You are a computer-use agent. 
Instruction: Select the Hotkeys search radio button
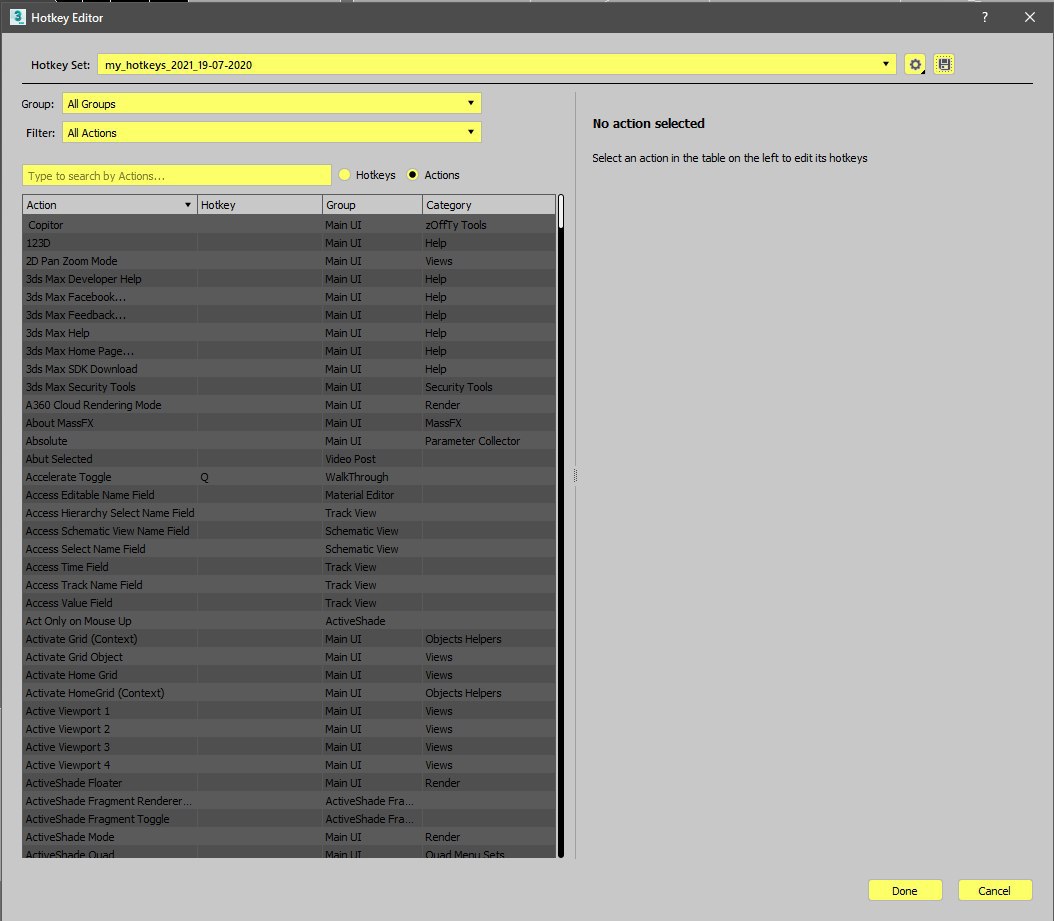tap(344, 175)
